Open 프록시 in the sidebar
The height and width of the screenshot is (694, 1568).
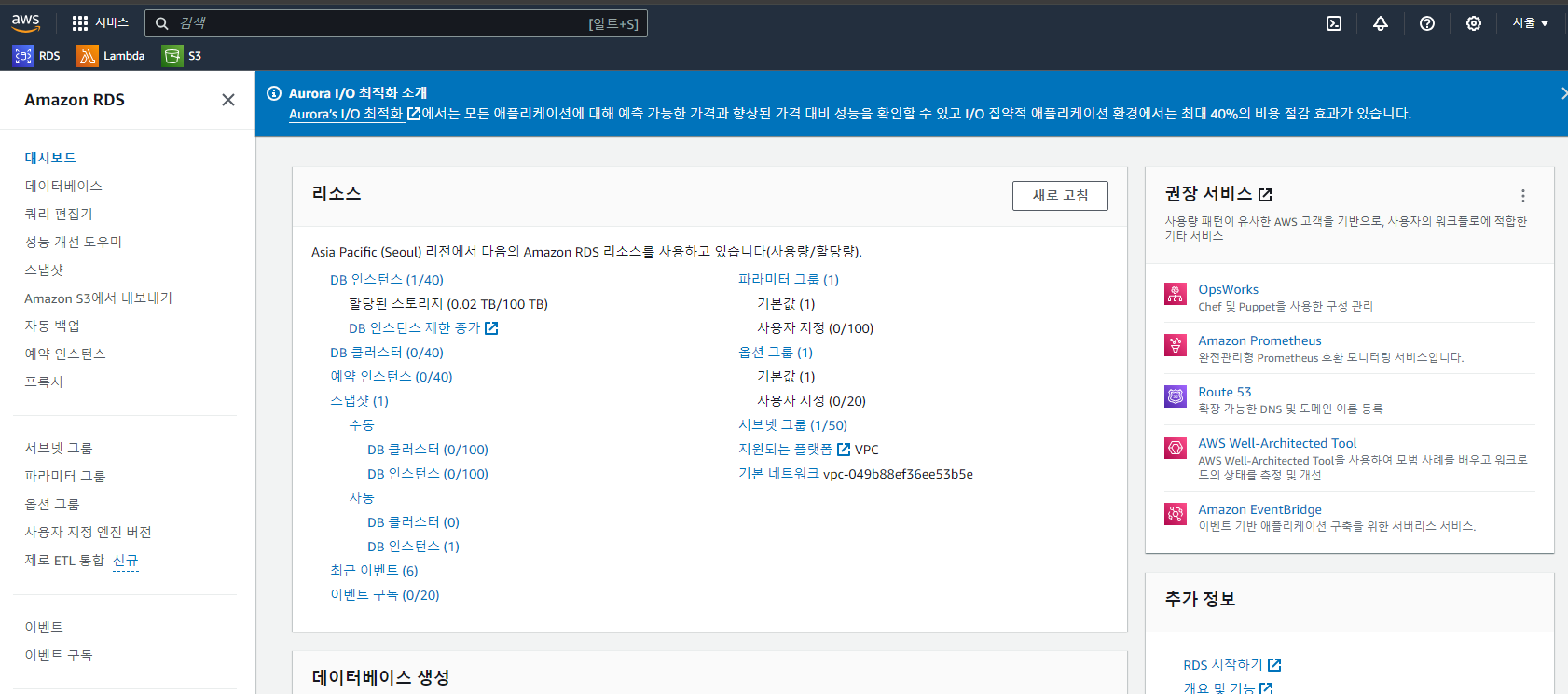point(44,382)
